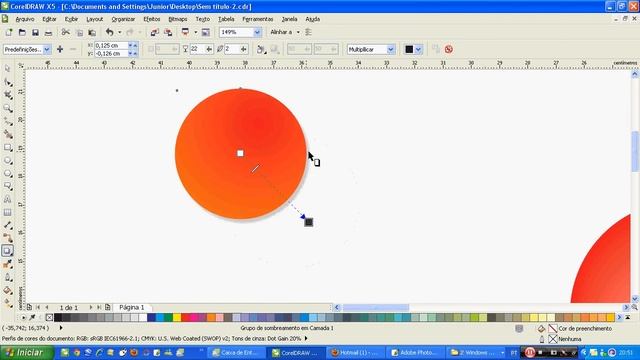The image size is (640, 360).
Task: Select the Fill tool
Action: pos(7,291)
